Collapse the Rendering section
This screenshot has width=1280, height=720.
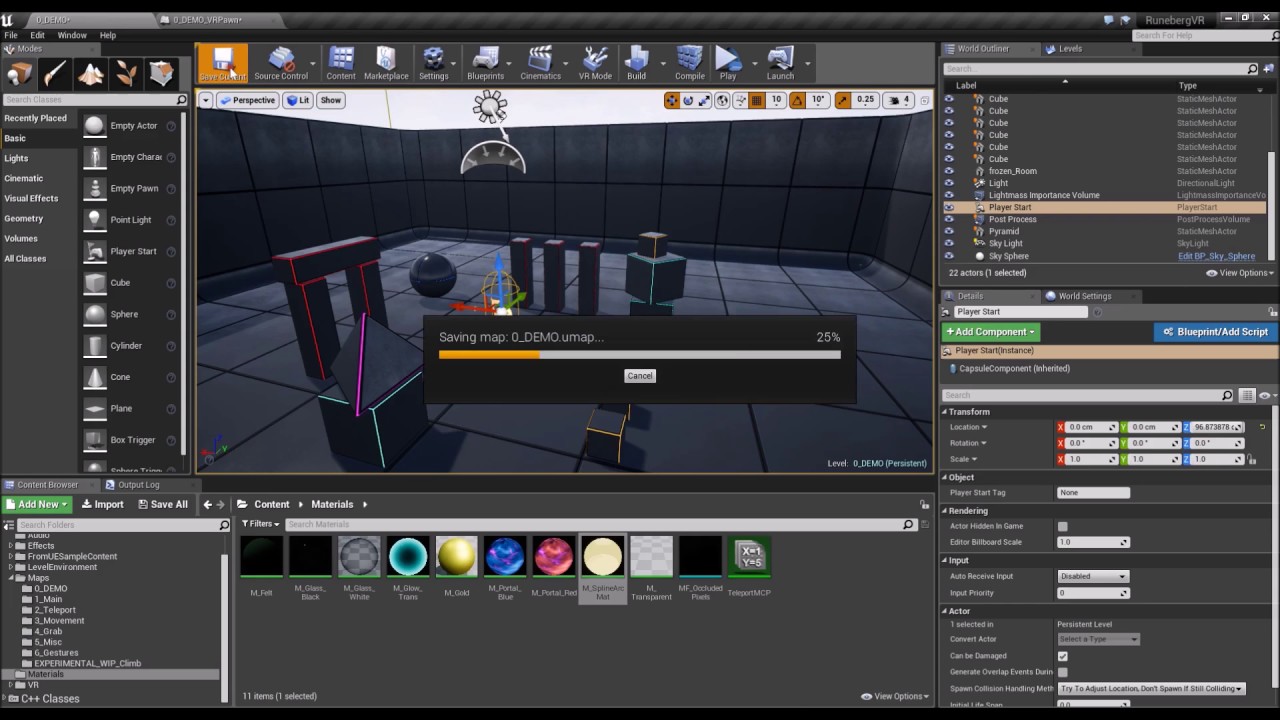pyautogui.click(x=945, y=511)
